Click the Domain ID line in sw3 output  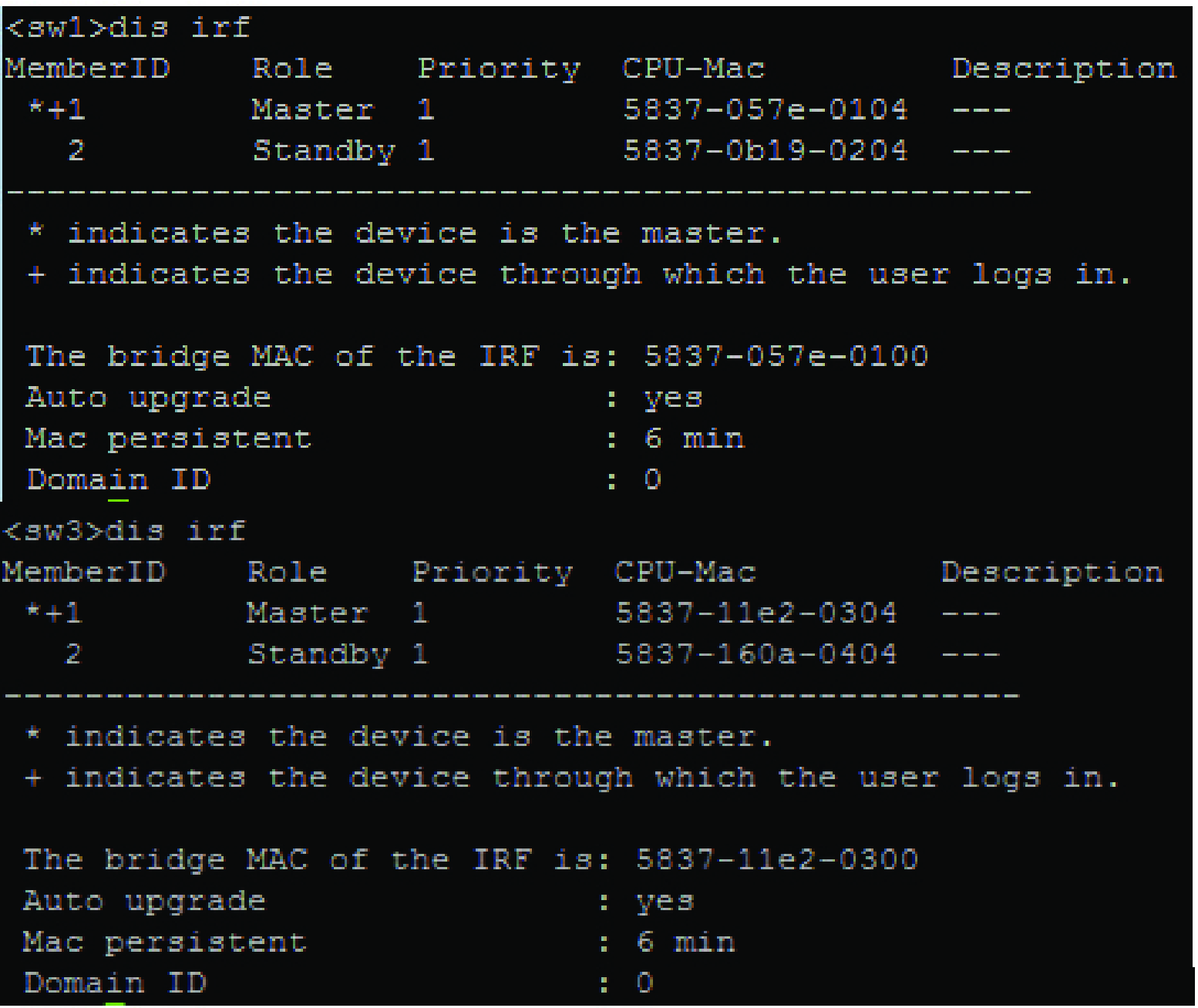[x=338, y=983]
